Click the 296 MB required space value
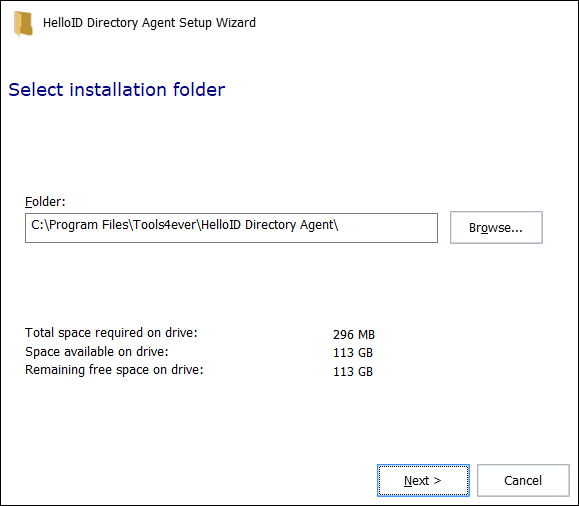579x506 pixels. point(354,335)
